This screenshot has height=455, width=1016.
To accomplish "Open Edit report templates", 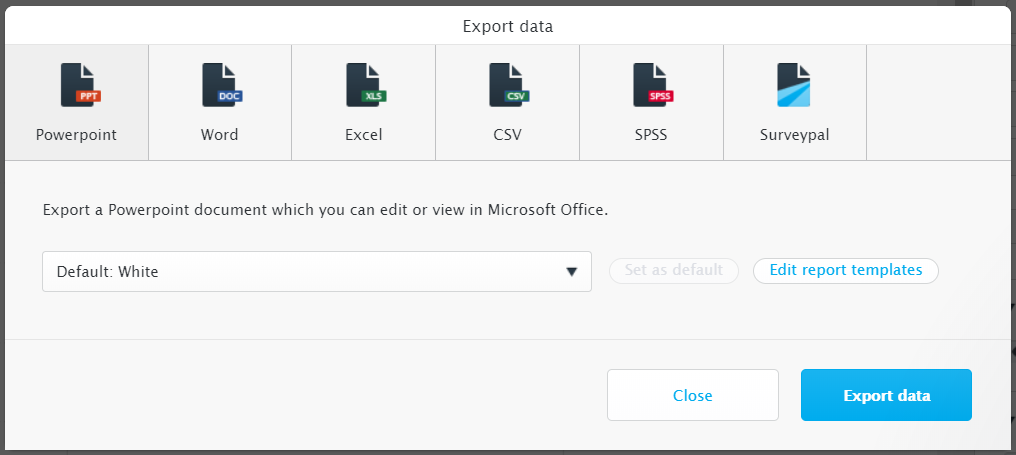I will pos(846,270).
